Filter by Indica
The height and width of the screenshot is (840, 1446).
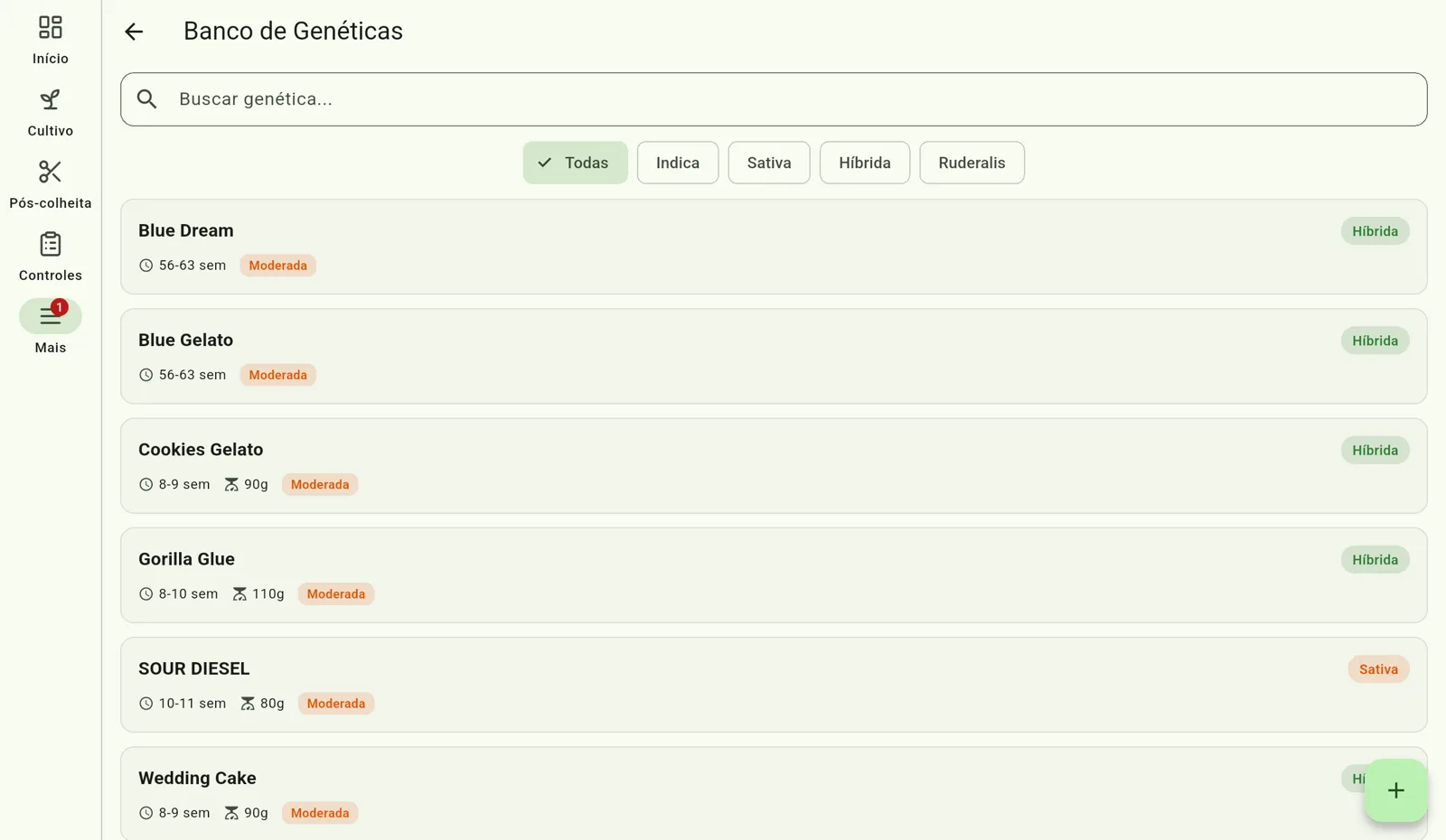point(678,163)
